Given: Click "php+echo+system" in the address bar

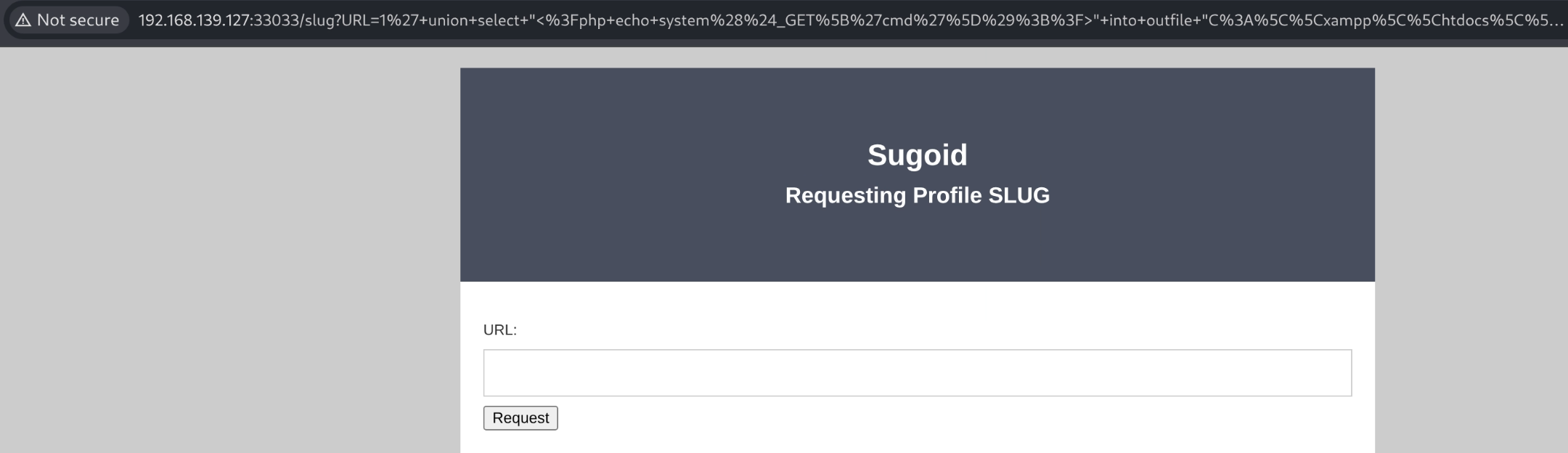Looking at the screenshot, I should [636, 20].
